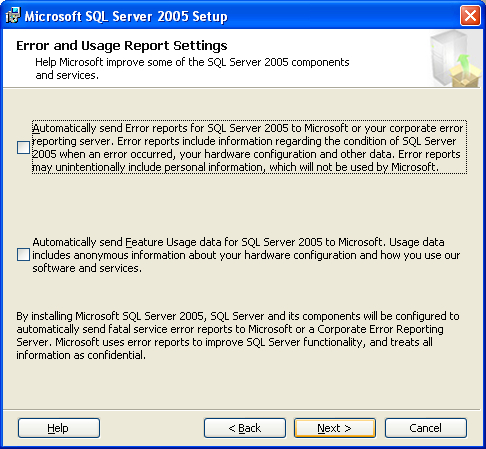The width and height of the screenshot is (486, 449).
Task: Click the 'Help Microsoft improve' subtitle text
Action: pyautogui.click(x=192, y=69)
